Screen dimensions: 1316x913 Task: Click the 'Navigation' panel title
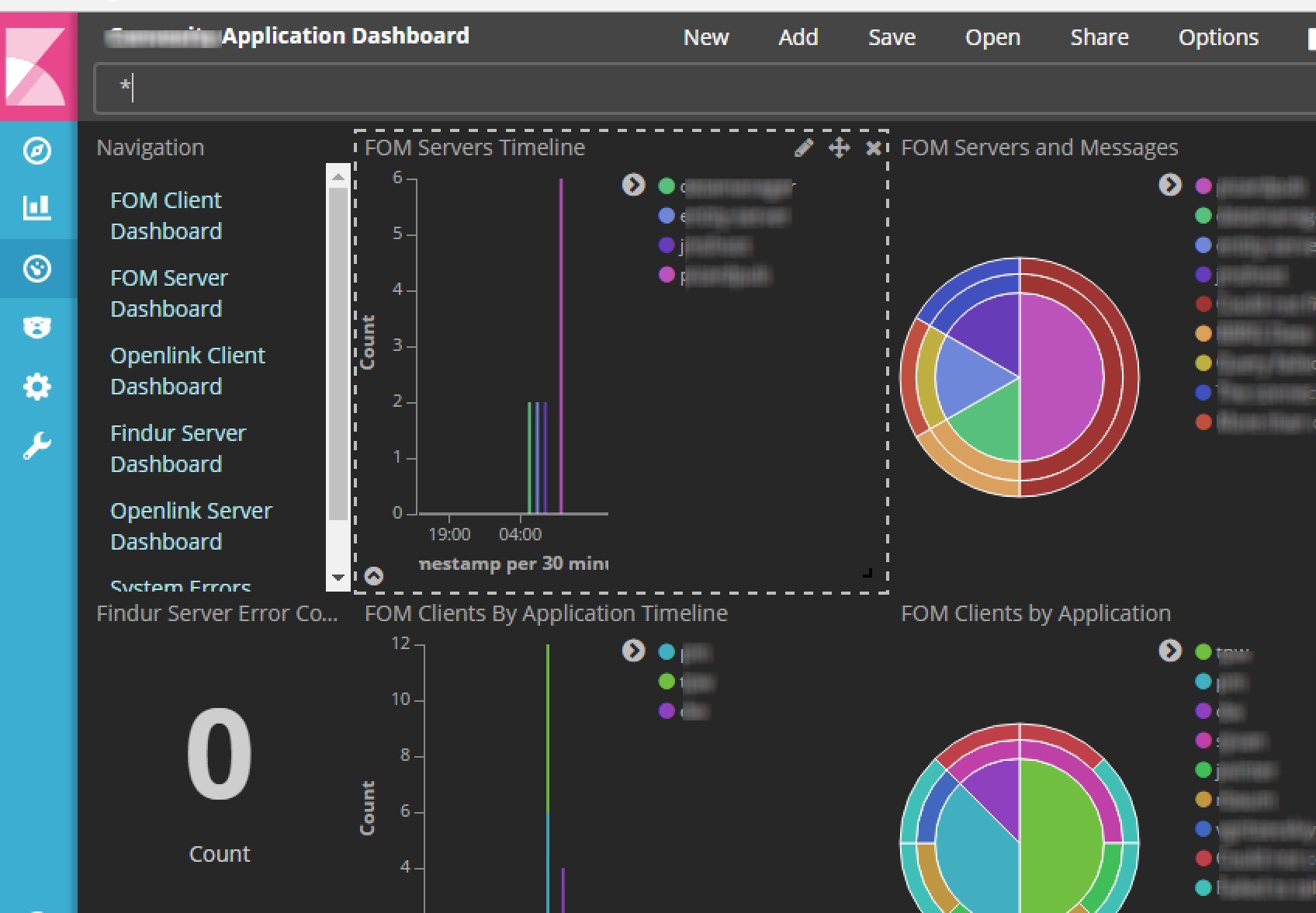pyautogui.click(x=151, y=148)
